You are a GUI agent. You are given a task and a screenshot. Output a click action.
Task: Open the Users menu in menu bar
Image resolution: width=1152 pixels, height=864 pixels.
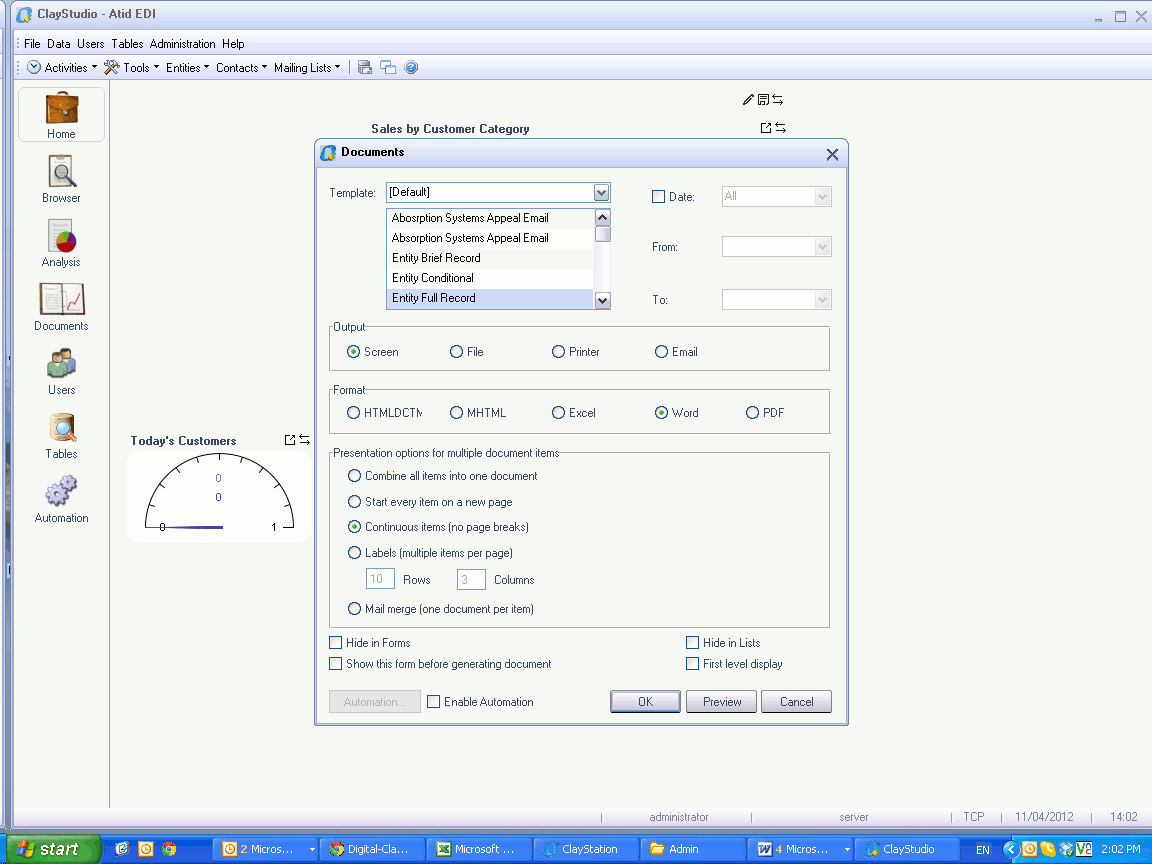coord(91,44)
